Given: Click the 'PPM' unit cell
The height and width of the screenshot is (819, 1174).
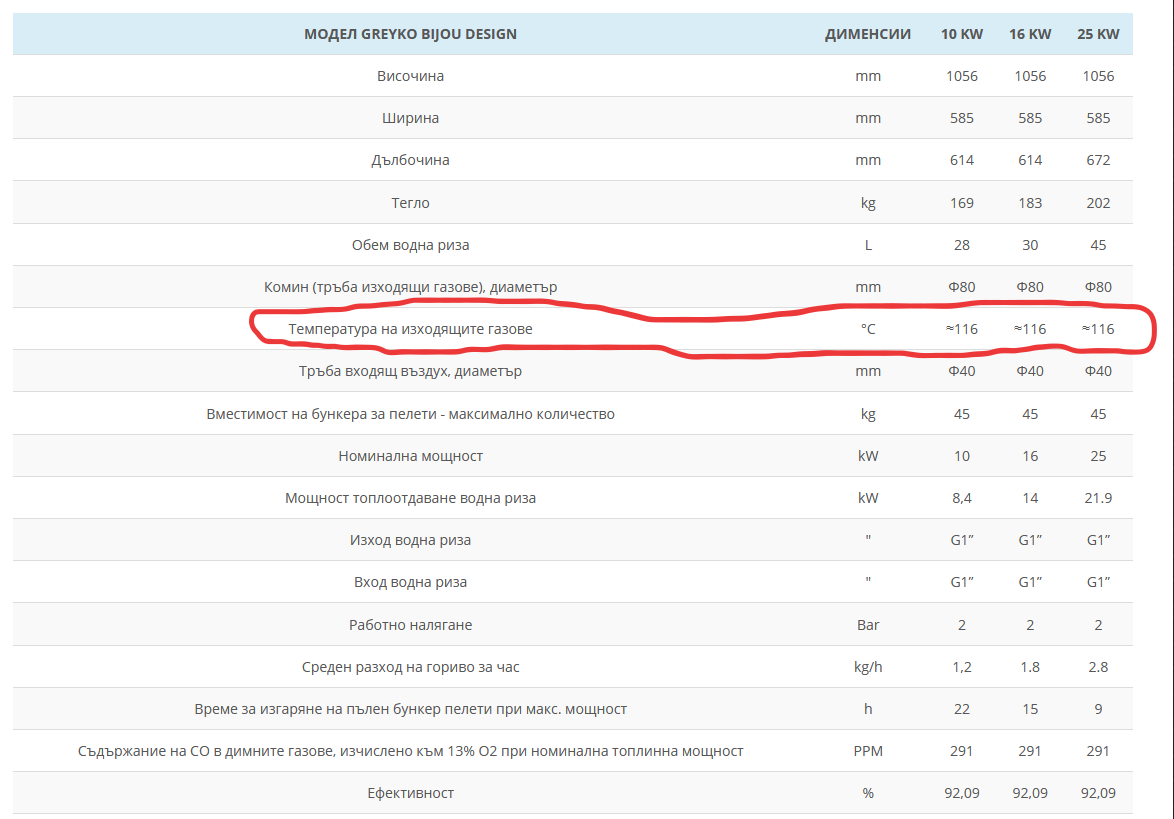Looking at the screenshot, I should tap(868, 750).
